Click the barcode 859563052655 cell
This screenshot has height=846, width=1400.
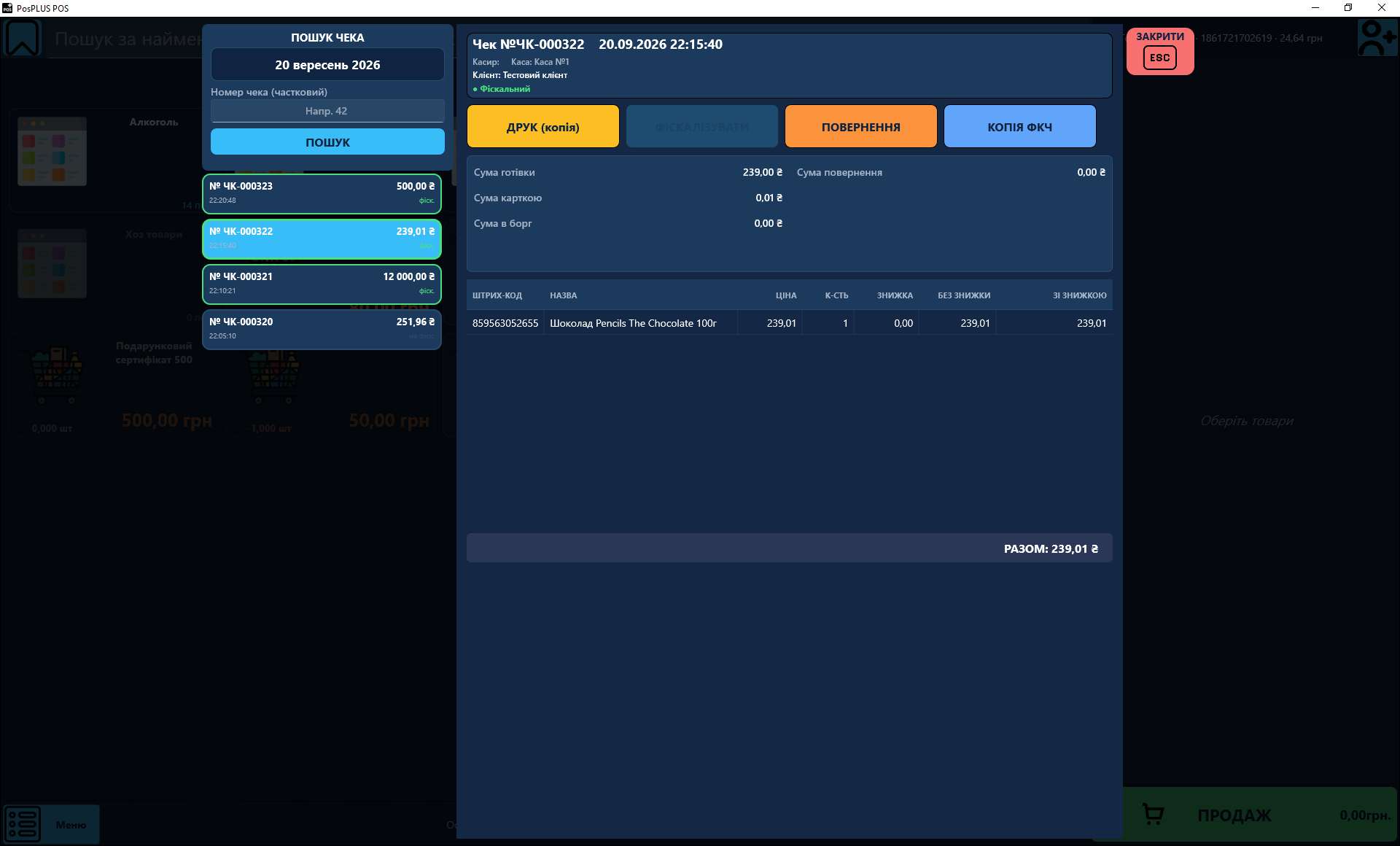pos(505,323)
